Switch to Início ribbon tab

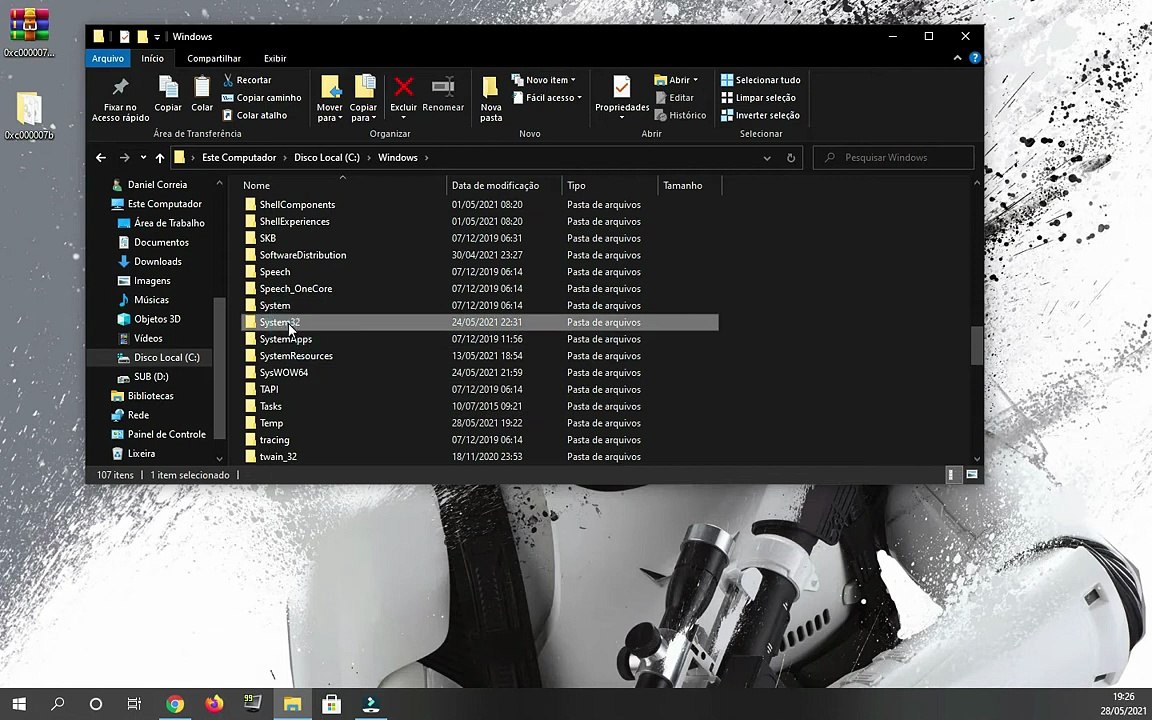point(153,58)
